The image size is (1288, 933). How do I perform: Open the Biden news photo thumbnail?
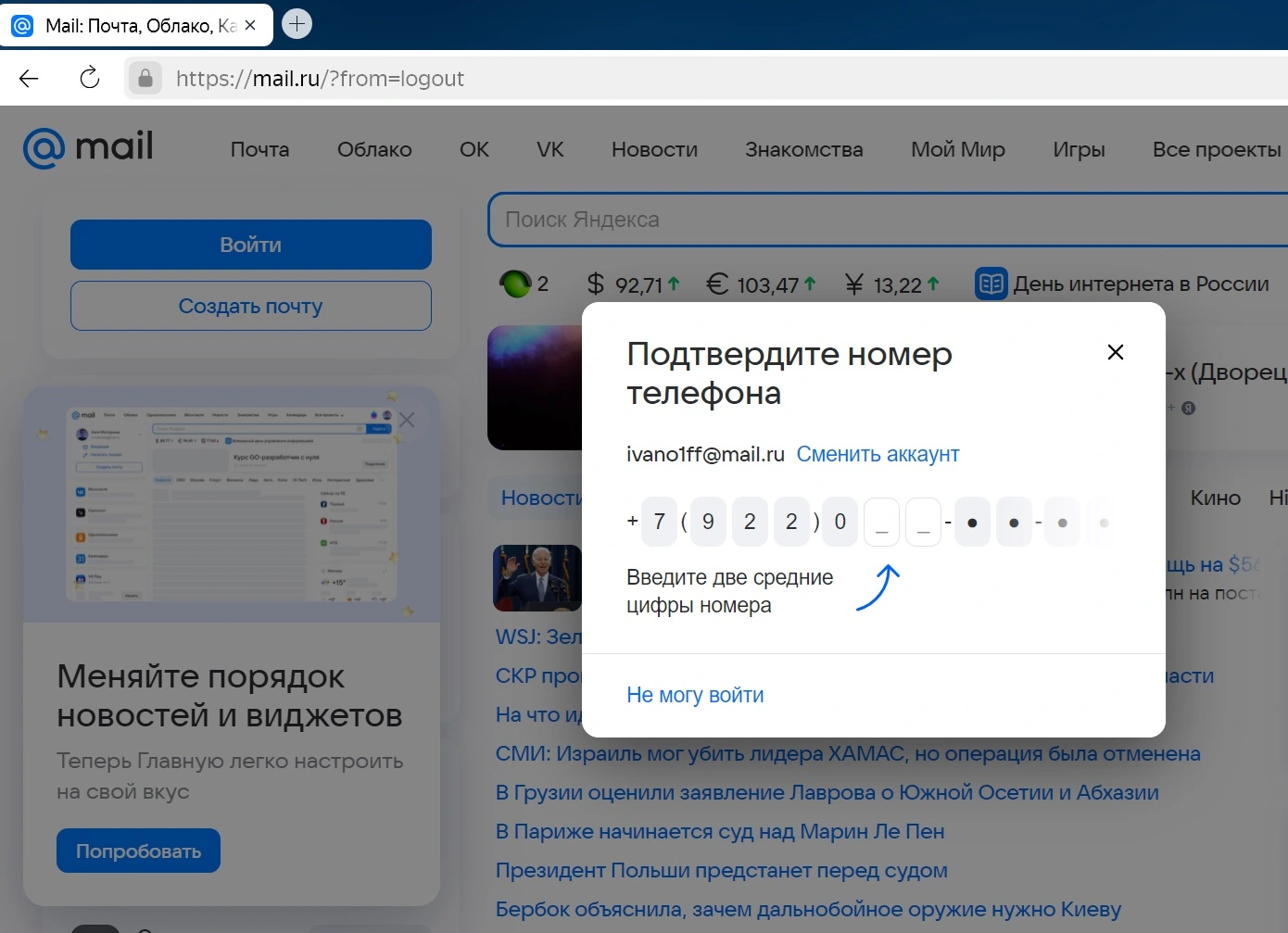[x=537, y=578]
